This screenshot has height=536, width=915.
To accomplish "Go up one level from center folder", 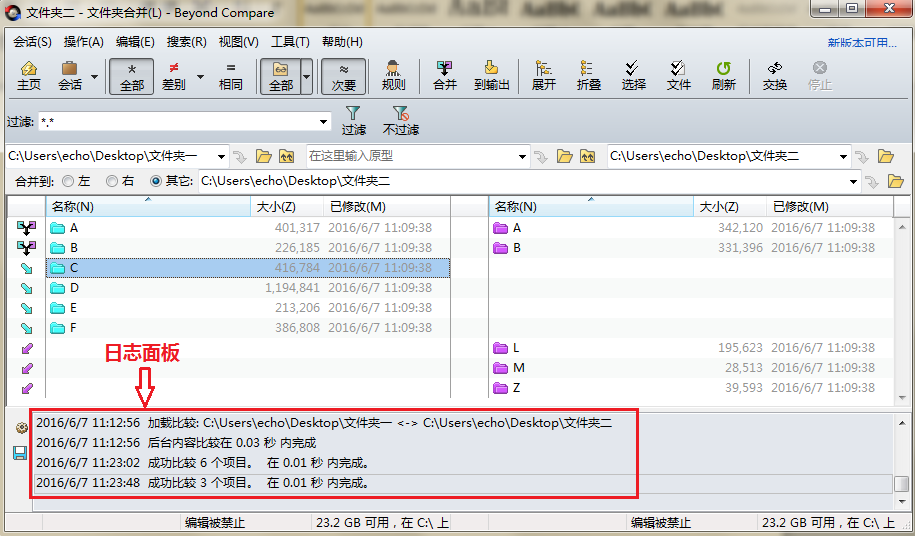I will pyautogui.click(x=587, y=156).
